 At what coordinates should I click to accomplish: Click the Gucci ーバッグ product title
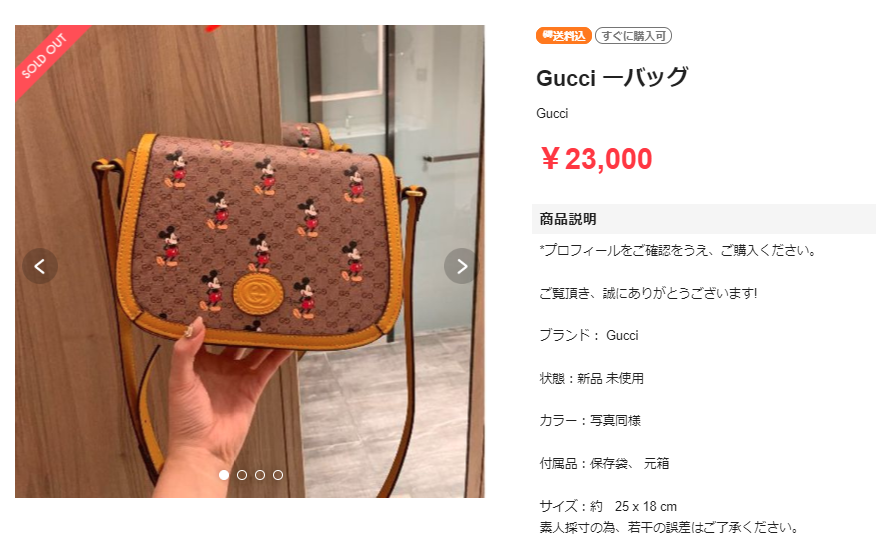pos(612,77)
